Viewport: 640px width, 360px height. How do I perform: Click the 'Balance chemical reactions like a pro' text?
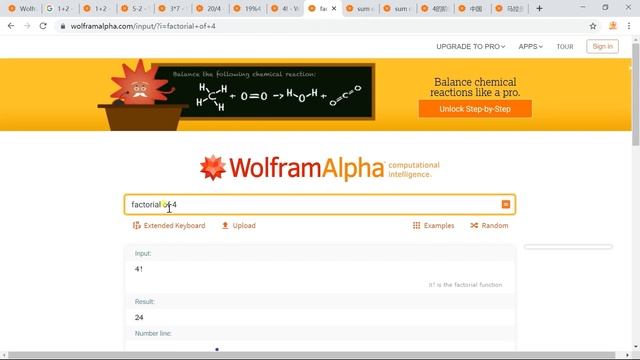tap(475, 87)
